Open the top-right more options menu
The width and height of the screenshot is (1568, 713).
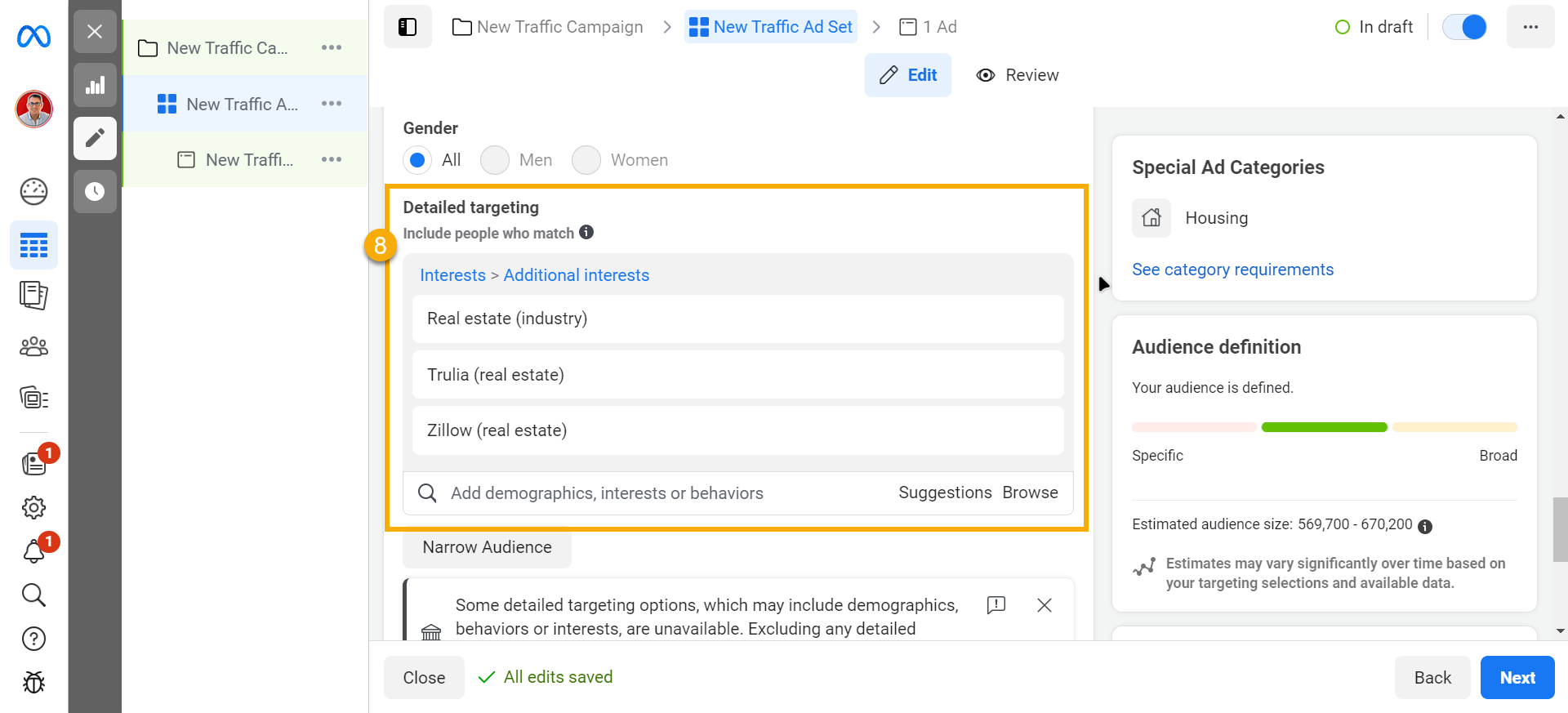(1530, 27)
